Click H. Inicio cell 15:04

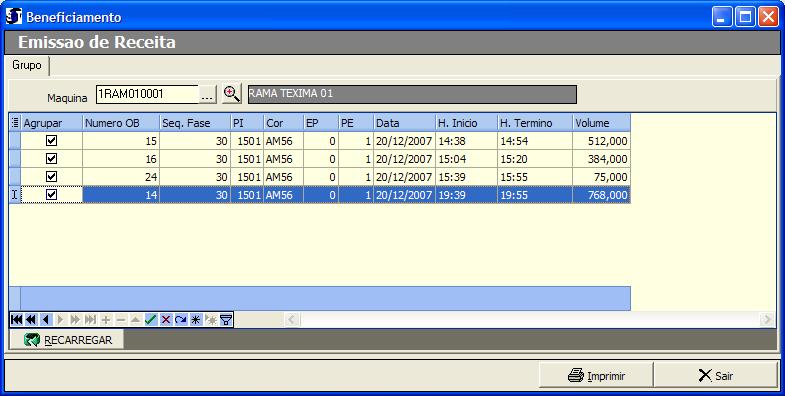tap(466, 159)
